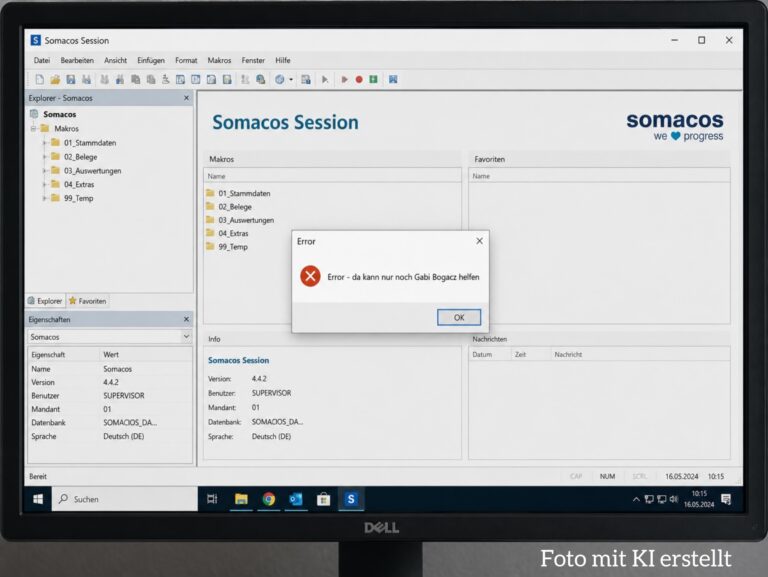The height and width of the screenshot is (577, 768).
Task: Click the Somacos S icon in the taskbar
Action: coord(351,499)
